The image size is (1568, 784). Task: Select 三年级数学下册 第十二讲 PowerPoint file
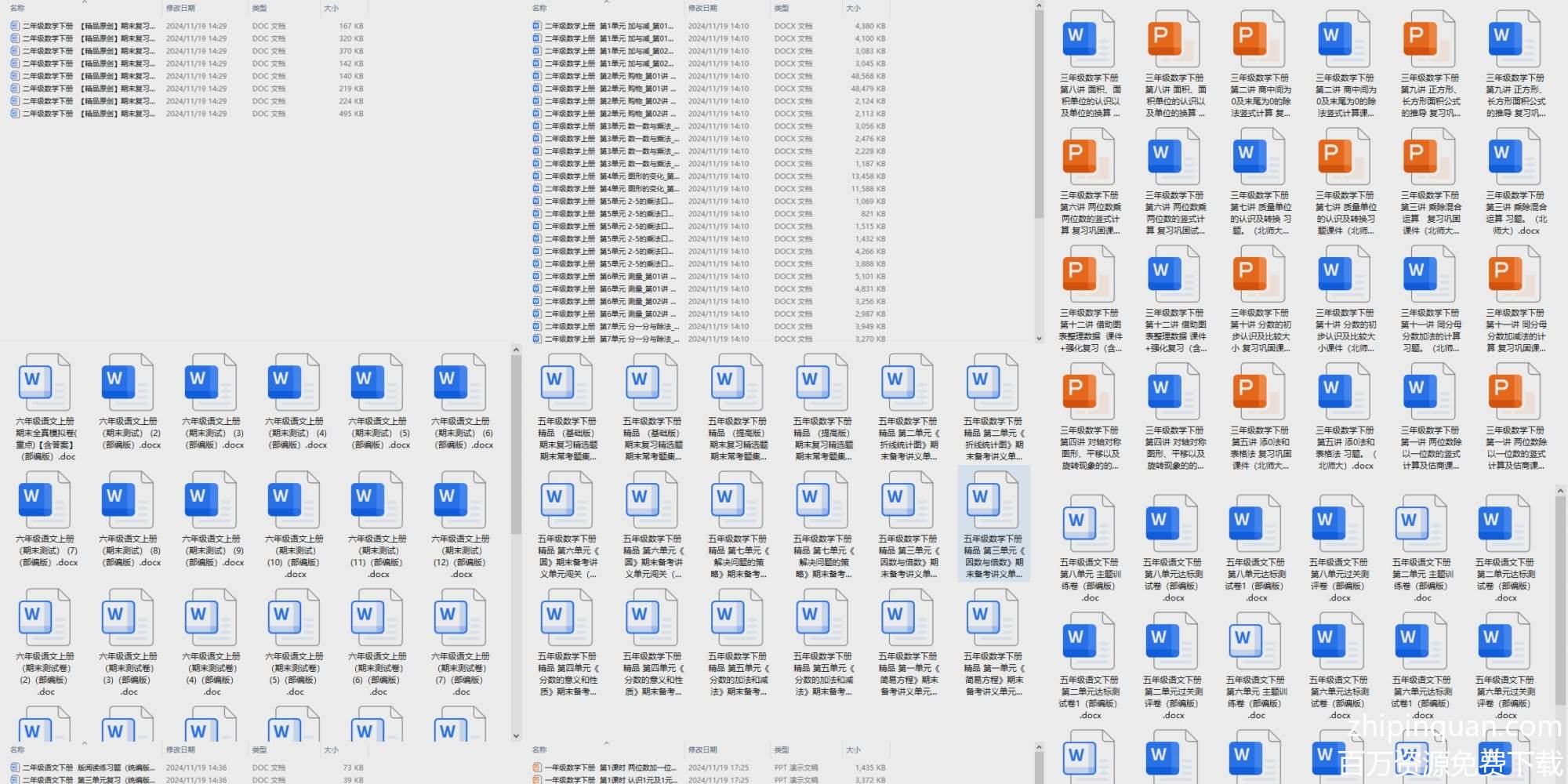[x=1089, y=275]
